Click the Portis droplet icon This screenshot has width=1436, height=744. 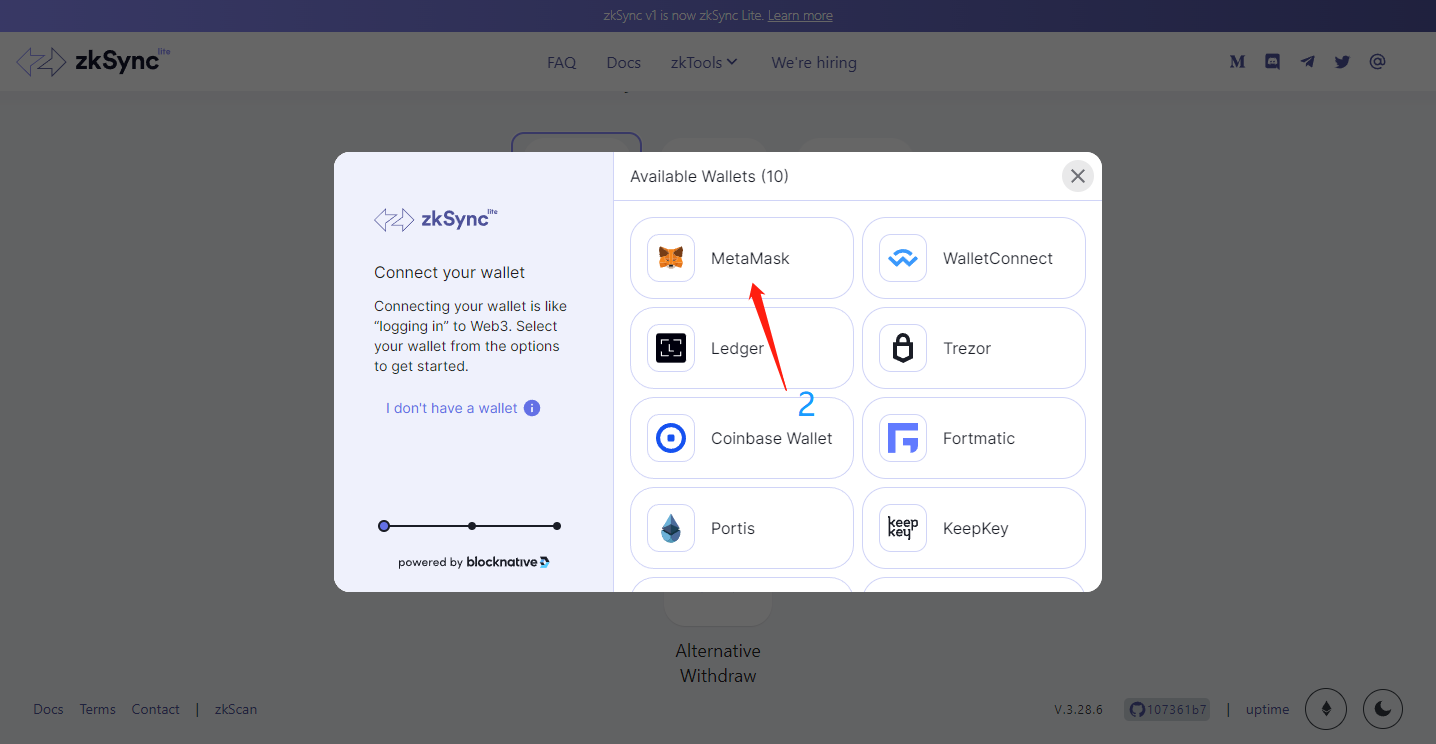(671, 528)
